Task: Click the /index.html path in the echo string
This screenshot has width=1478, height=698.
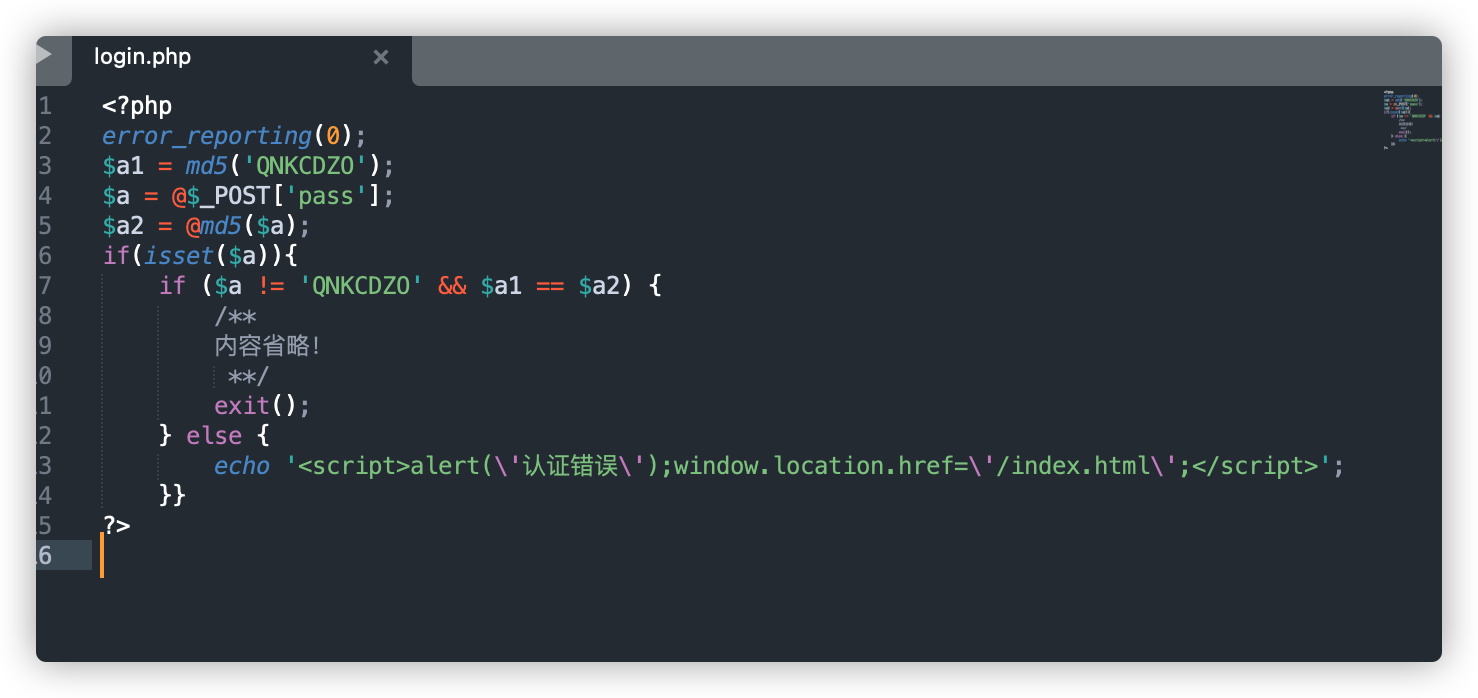Action: (x=1072, y=466)
